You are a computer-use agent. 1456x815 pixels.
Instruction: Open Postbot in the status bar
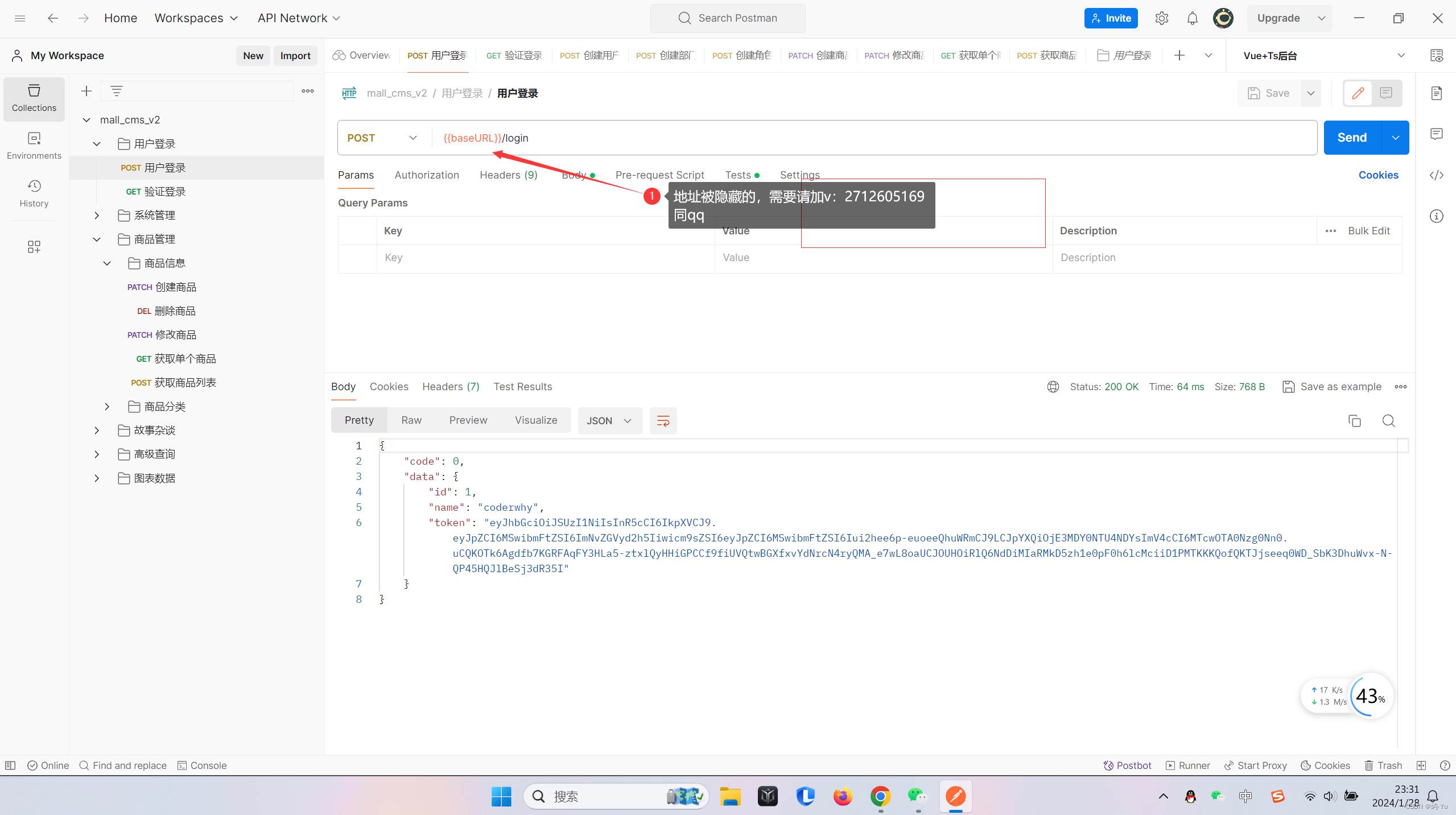1127,766
